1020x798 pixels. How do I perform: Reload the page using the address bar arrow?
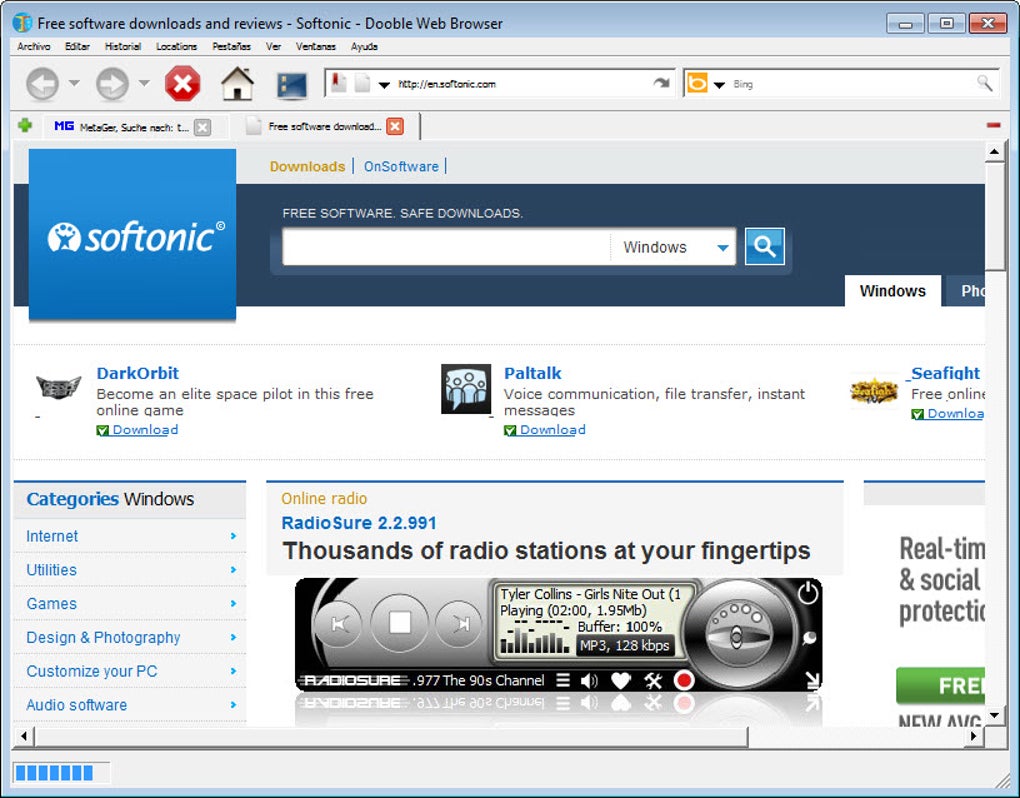[662, 83]
